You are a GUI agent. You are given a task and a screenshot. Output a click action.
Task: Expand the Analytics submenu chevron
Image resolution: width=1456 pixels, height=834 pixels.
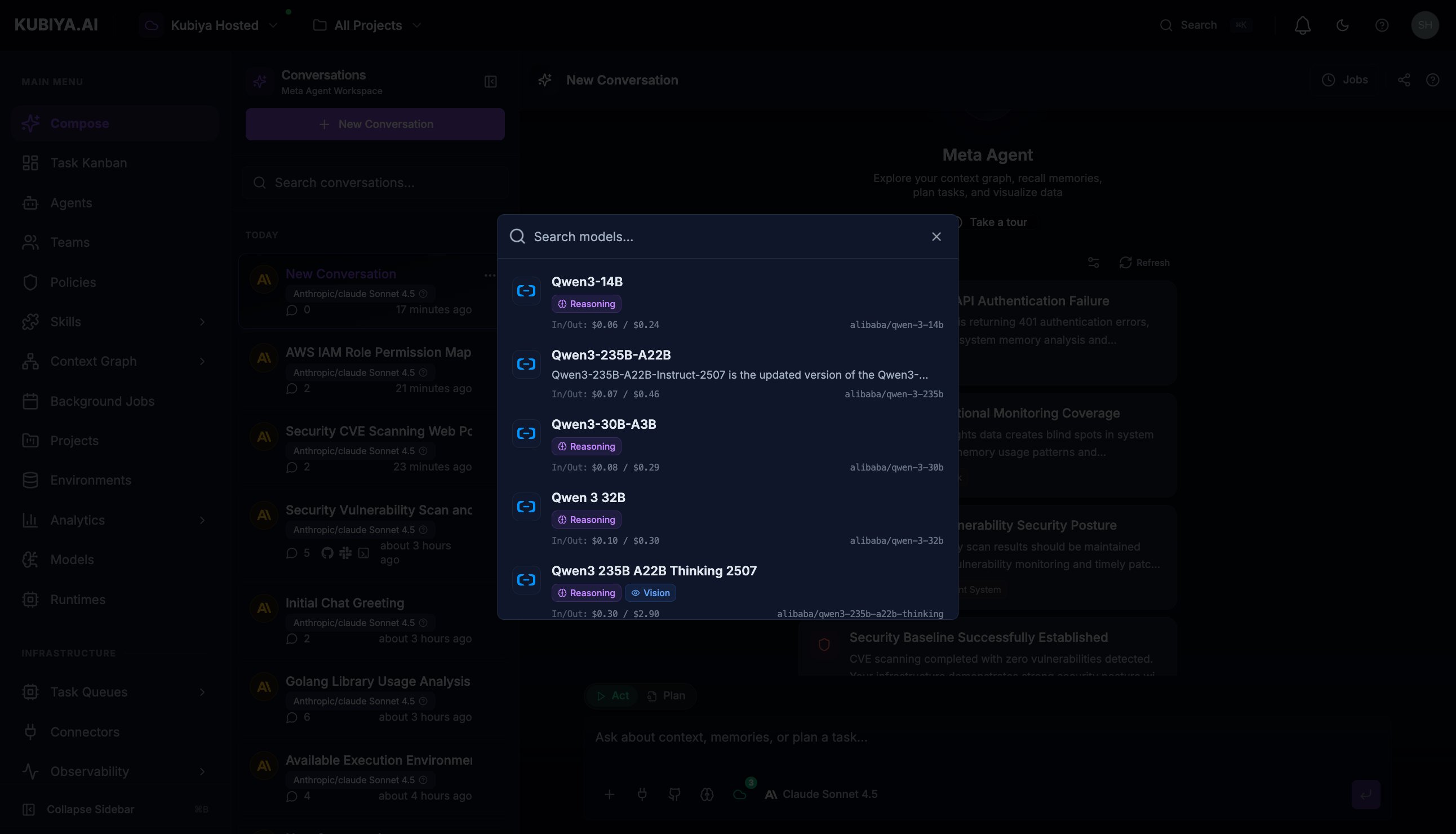[x=202, y=520]
